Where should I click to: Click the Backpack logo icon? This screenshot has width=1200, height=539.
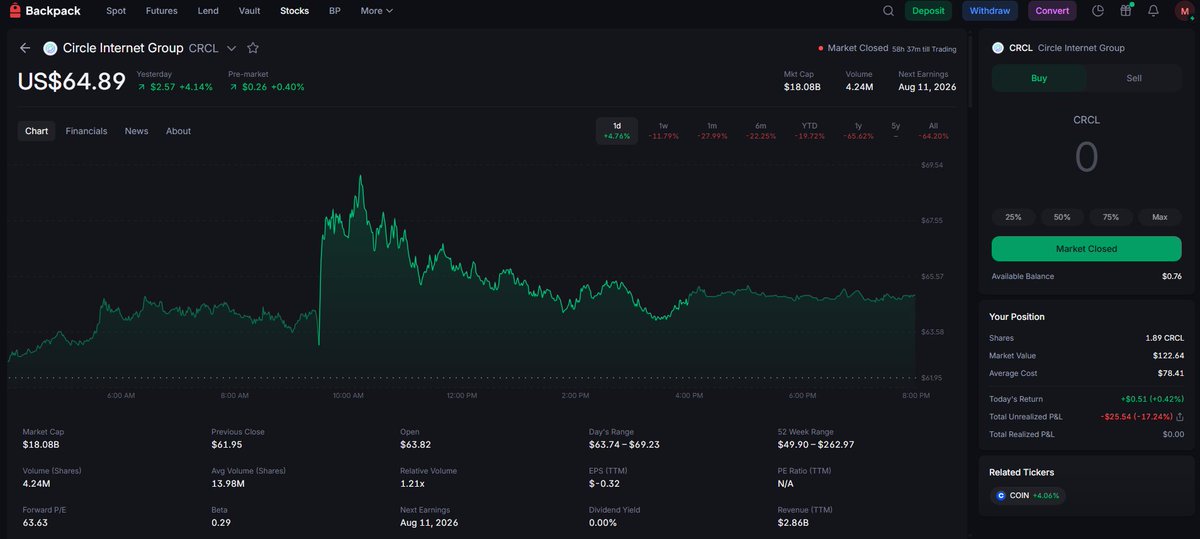[14, 11]
